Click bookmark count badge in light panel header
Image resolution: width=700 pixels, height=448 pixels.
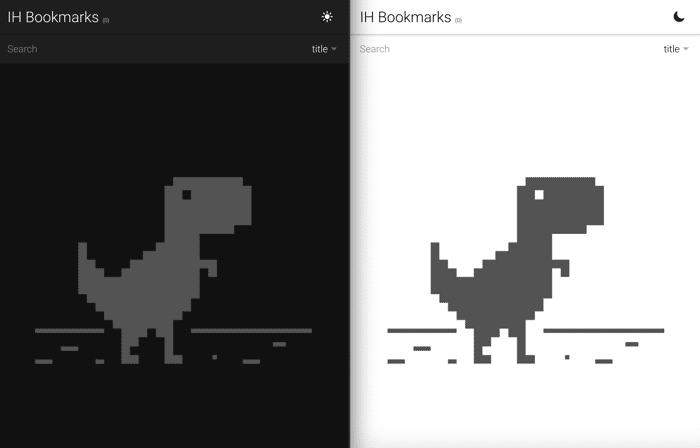458,20
